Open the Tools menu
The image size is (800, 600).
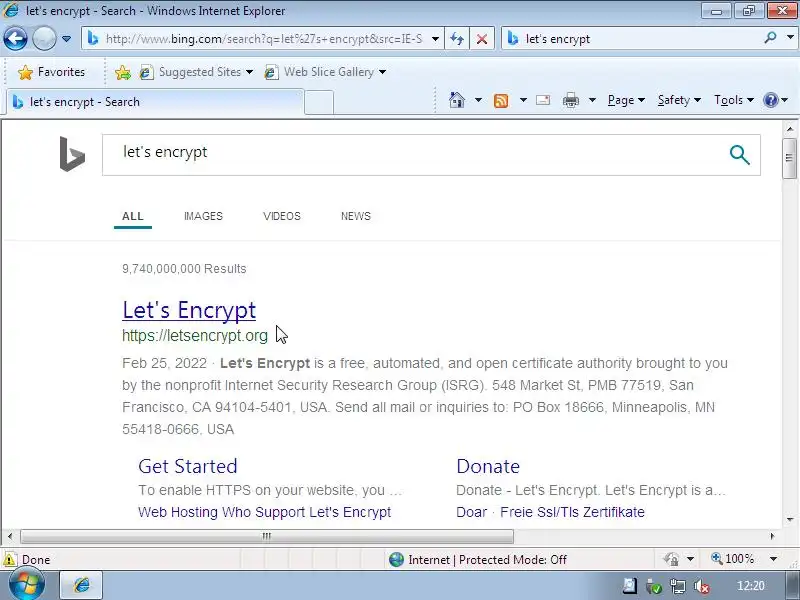tap(734, 100)
